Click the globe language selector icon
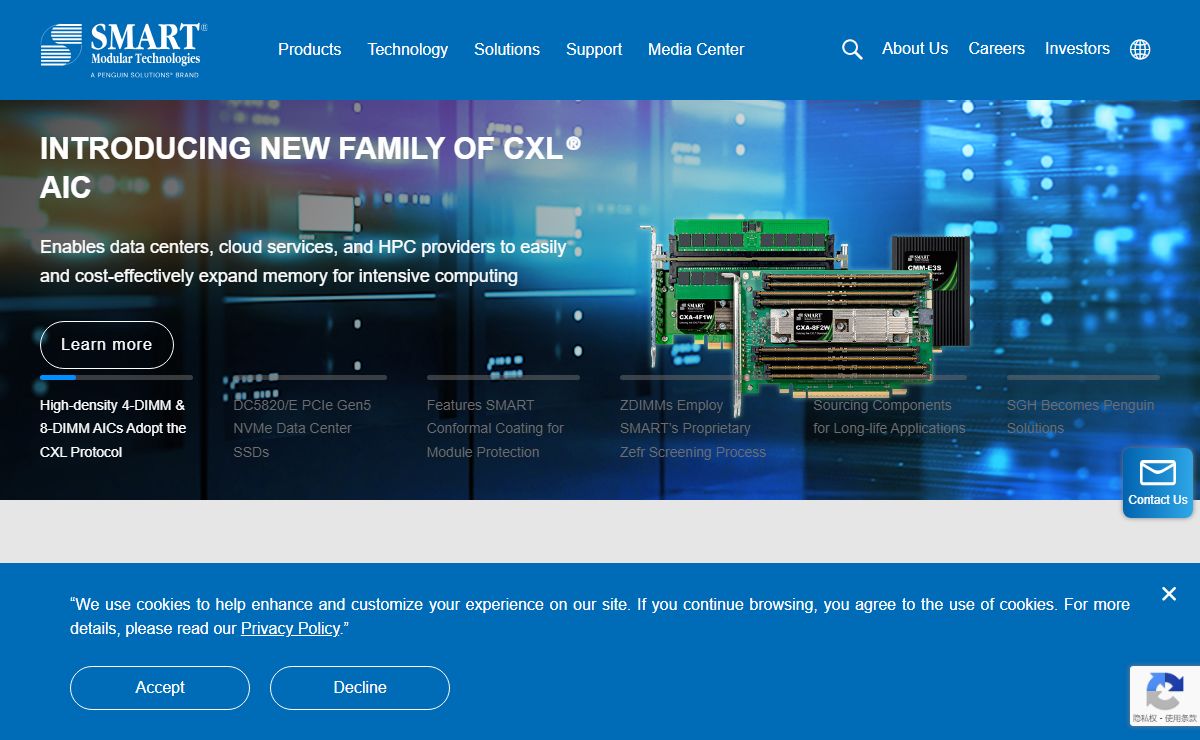The width and height of the screenshot is (1200, 740). [1140, 50]
